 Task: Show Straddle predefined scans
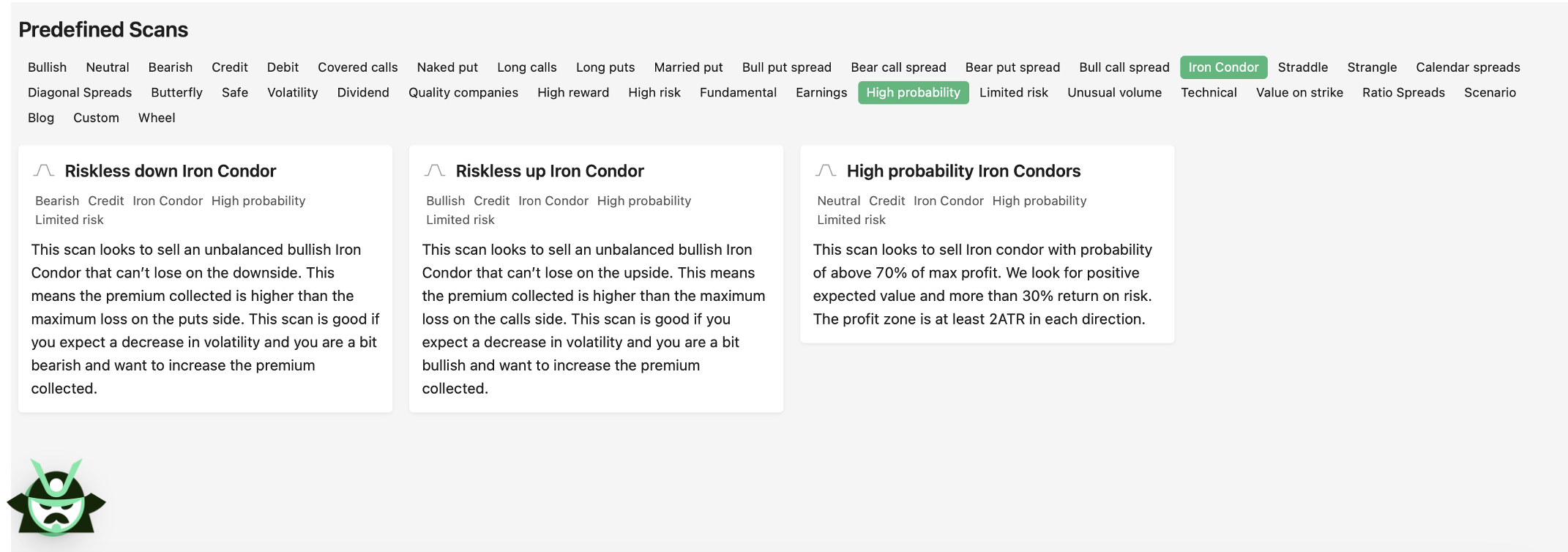(1302, 67)
